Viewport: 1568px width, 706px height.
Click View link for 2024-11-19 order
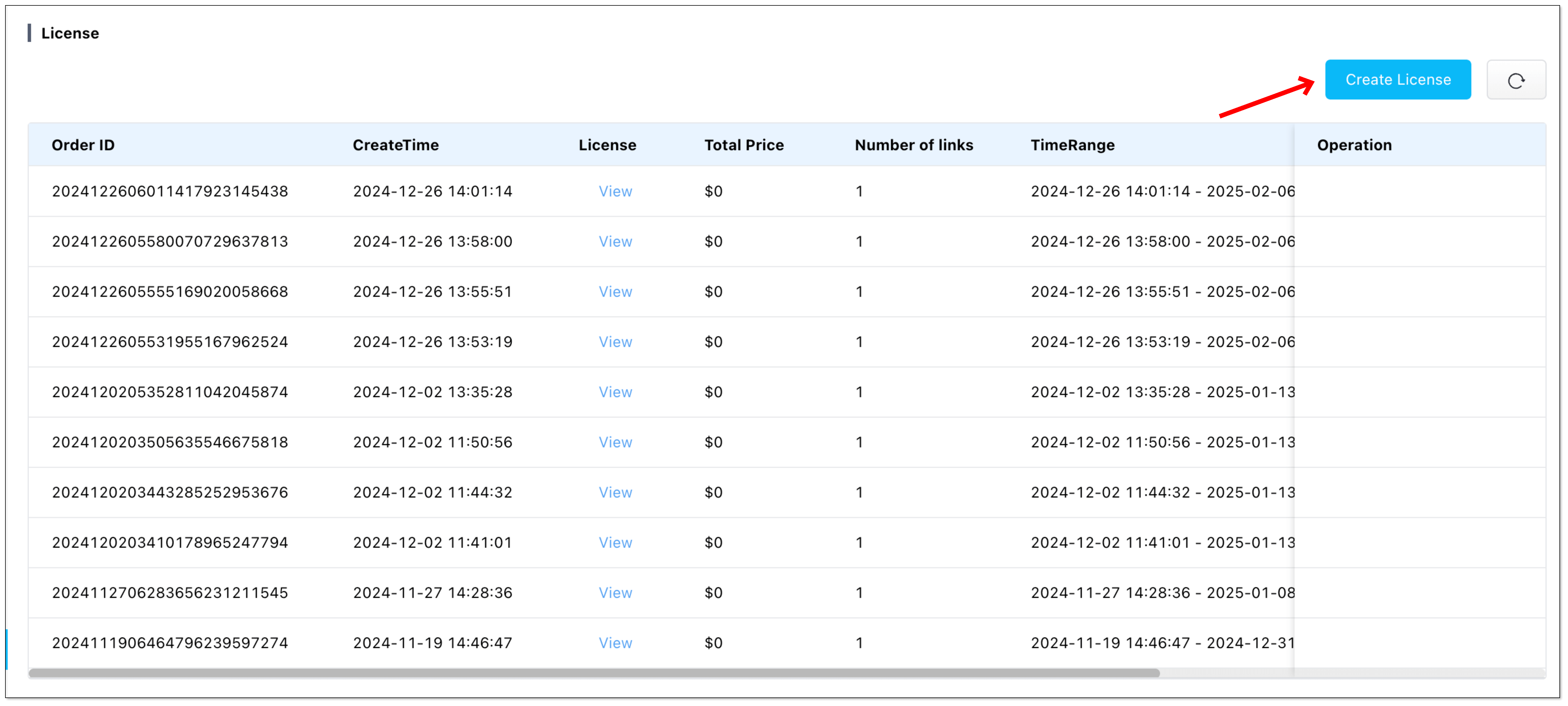point(615,643)
